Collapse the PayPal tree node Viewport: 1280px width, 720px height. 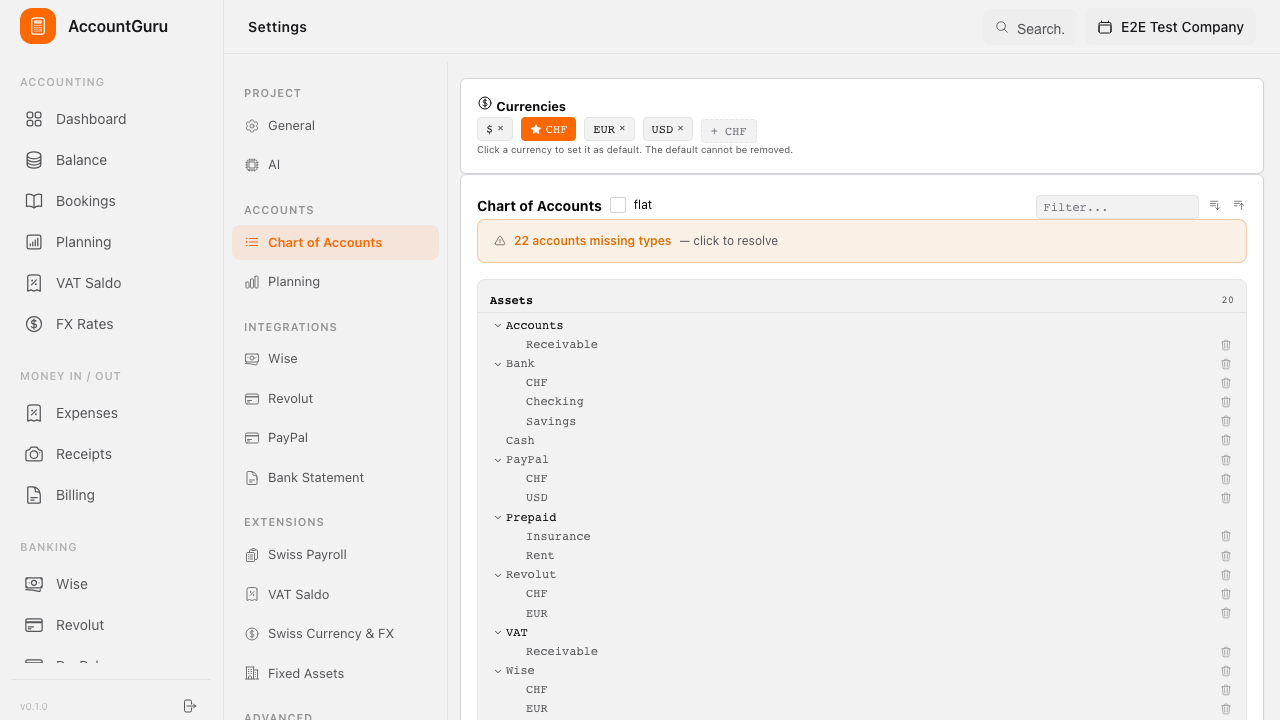point(498,460)
